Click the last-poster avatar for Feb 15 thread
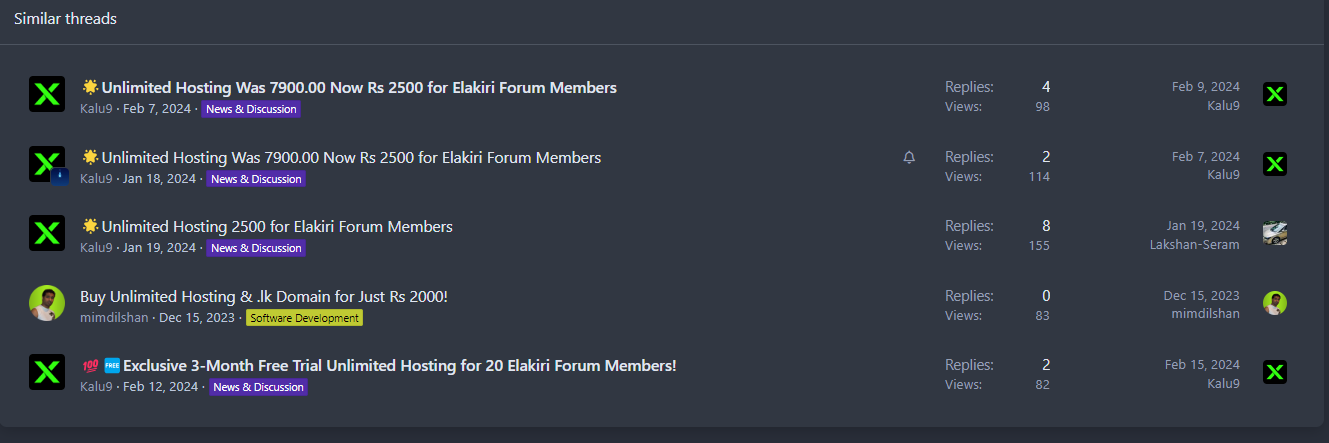 tap(1275, 372)
